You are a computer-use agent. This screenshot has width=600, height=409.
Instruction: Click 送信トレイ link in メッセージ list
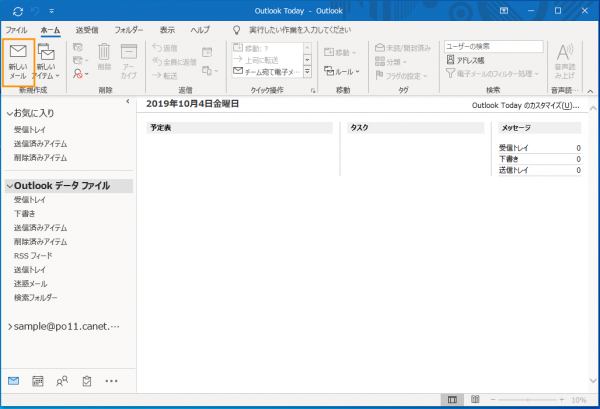pyautogui.click(x=513, y=170)
